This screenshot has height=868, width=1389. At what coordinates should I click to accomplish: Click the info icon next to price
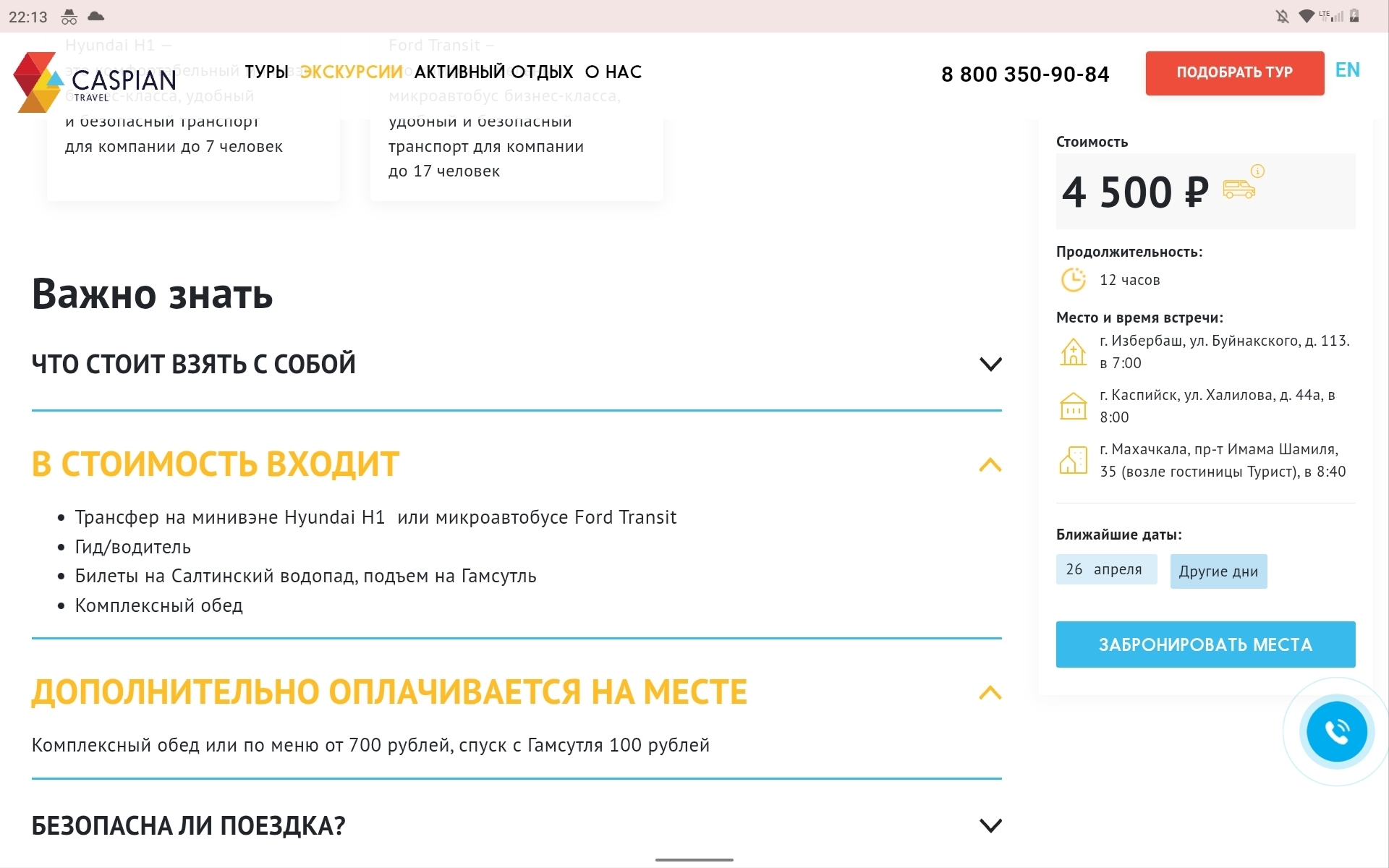1258,171
